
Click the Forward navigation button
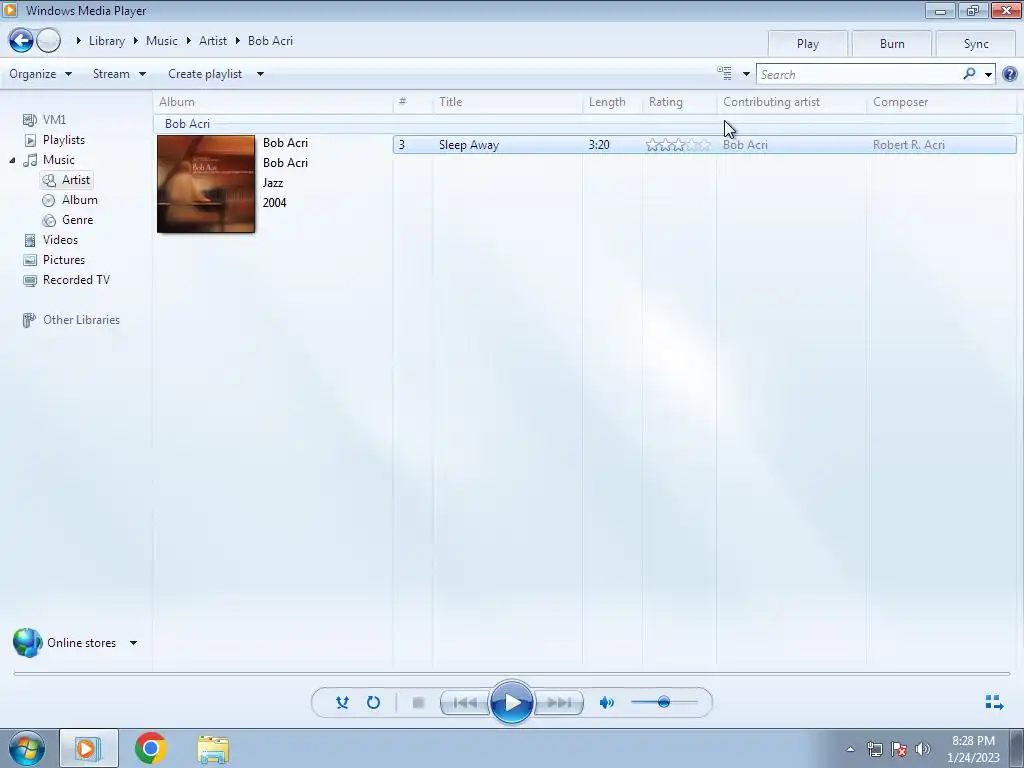coord(48,40)
